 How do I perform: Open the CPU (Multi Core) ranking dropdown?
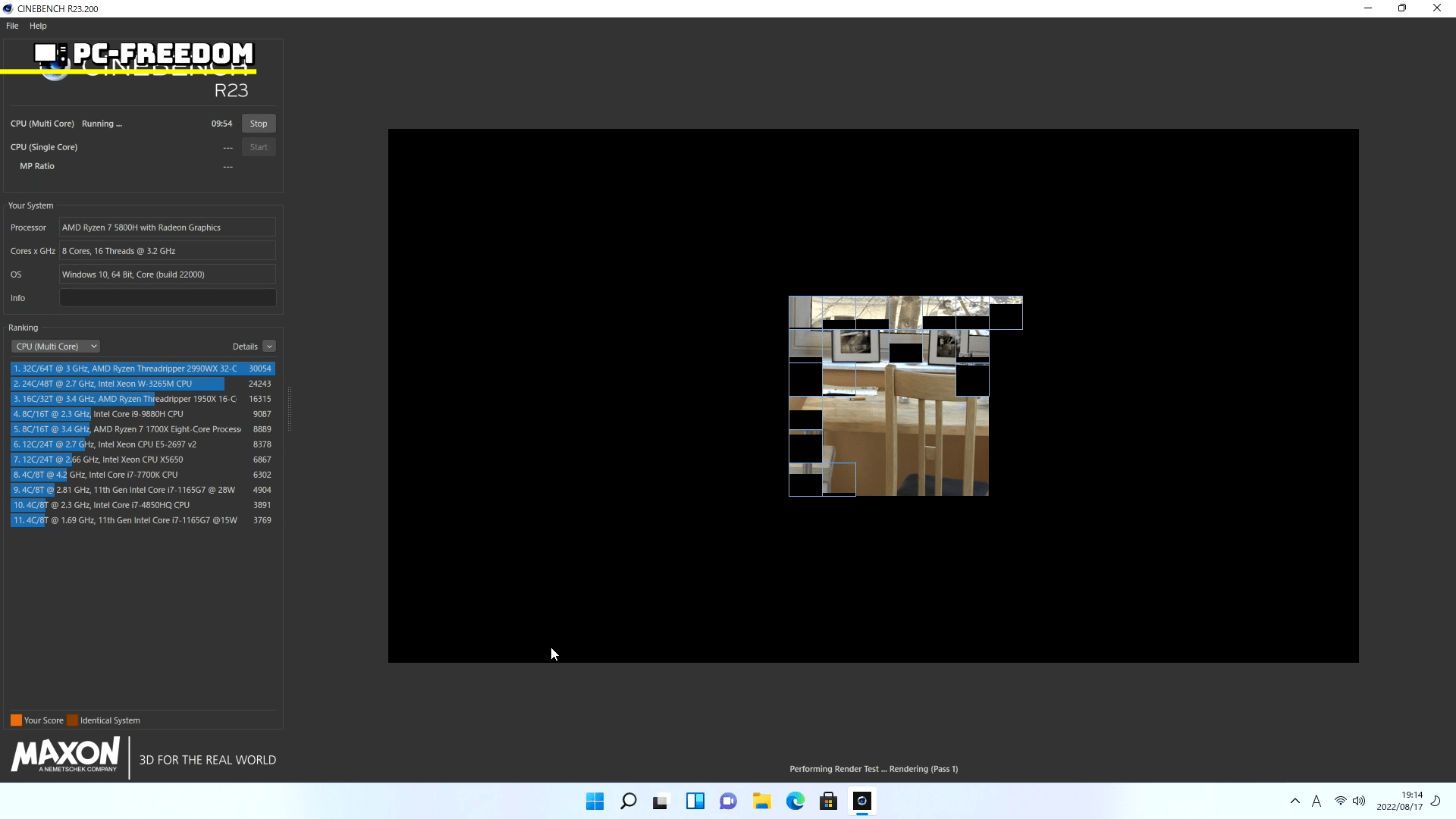(56, 347)
